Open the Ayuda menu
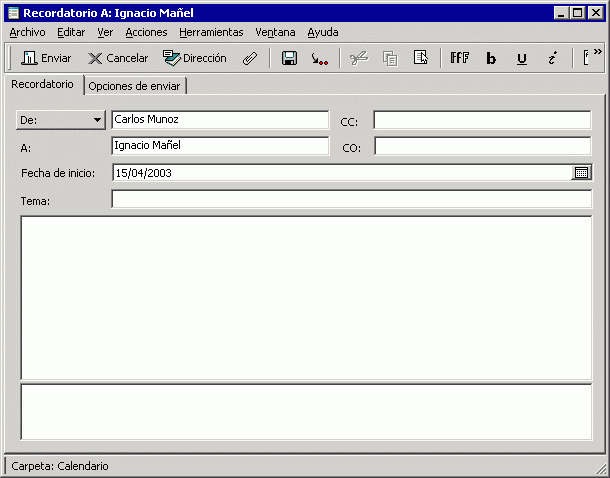Viewport: 610px width, 478px height. point(323,32)
